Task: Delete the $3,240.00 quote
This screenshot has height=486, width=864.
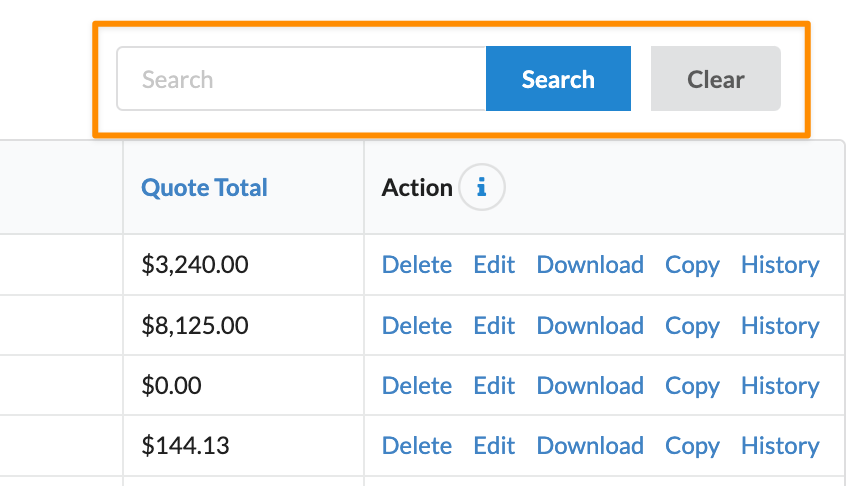Action: [416, 265]
